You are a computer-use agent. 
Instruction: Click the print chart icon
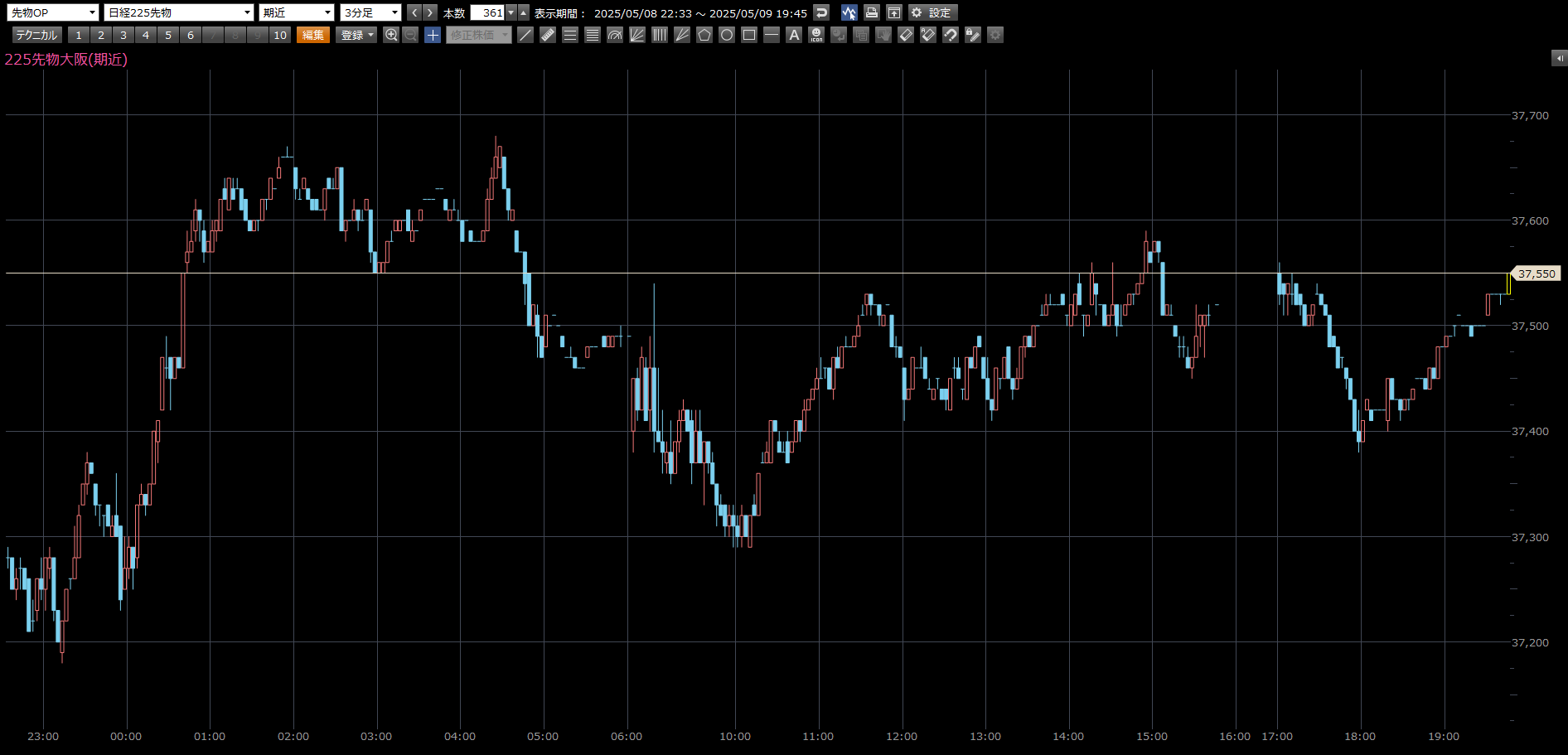(x=871, y=12)
